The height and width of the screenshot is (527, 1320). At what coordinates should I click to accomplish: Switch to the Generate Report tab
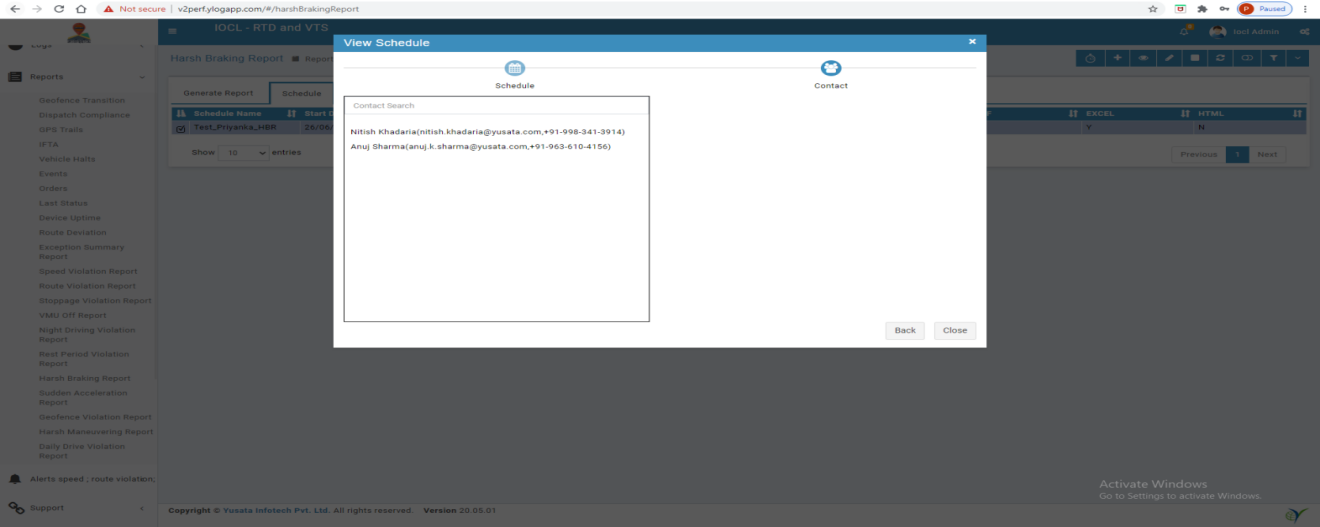click(x=217, y=93)
